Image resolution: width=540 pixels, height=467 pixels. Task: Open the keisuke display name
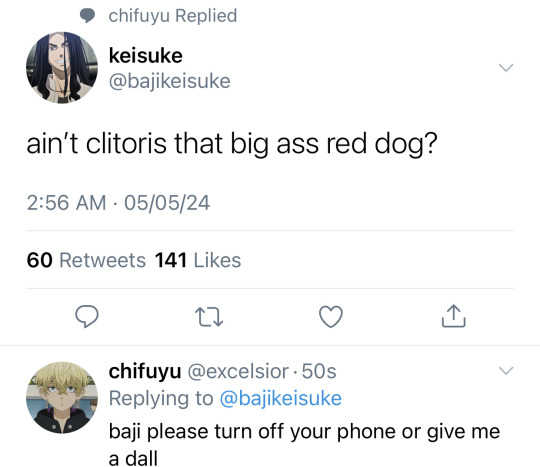(x=146, y=55)
